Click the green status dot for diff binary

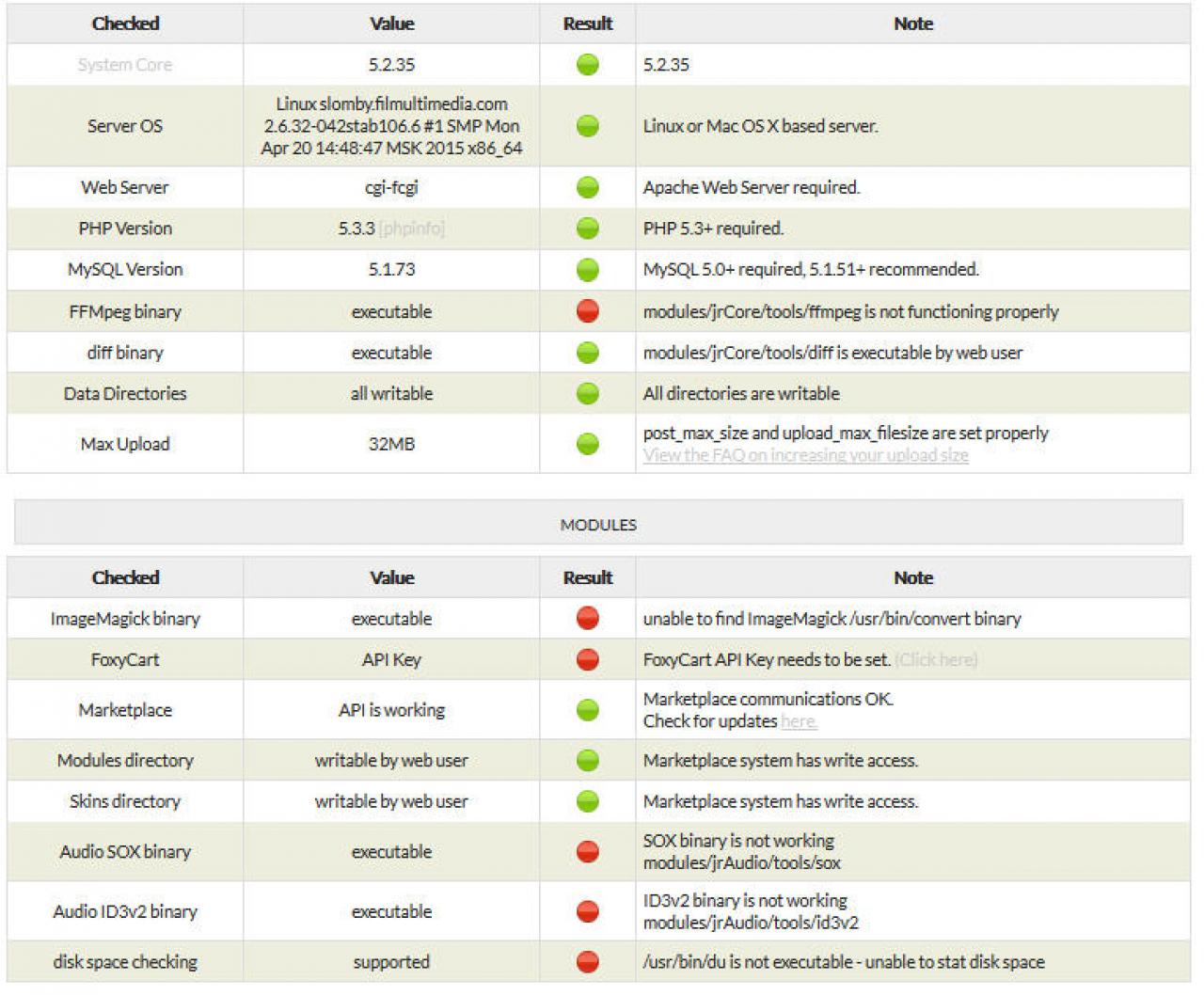click(587, 353)
